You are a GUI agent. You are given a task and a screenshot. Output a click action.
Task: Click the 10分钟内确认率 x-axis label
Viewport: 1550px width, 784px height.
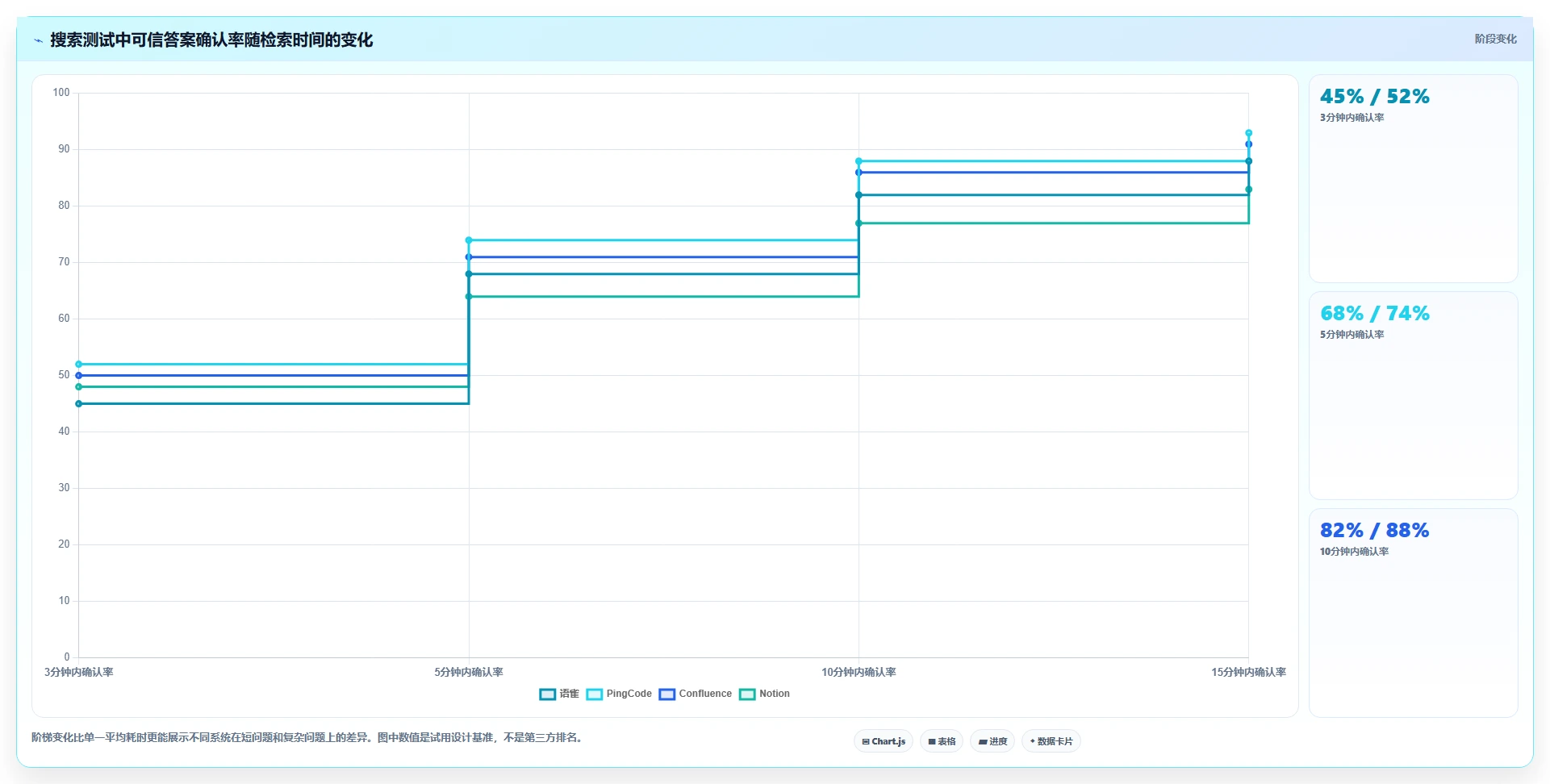[x=859, y=672]
